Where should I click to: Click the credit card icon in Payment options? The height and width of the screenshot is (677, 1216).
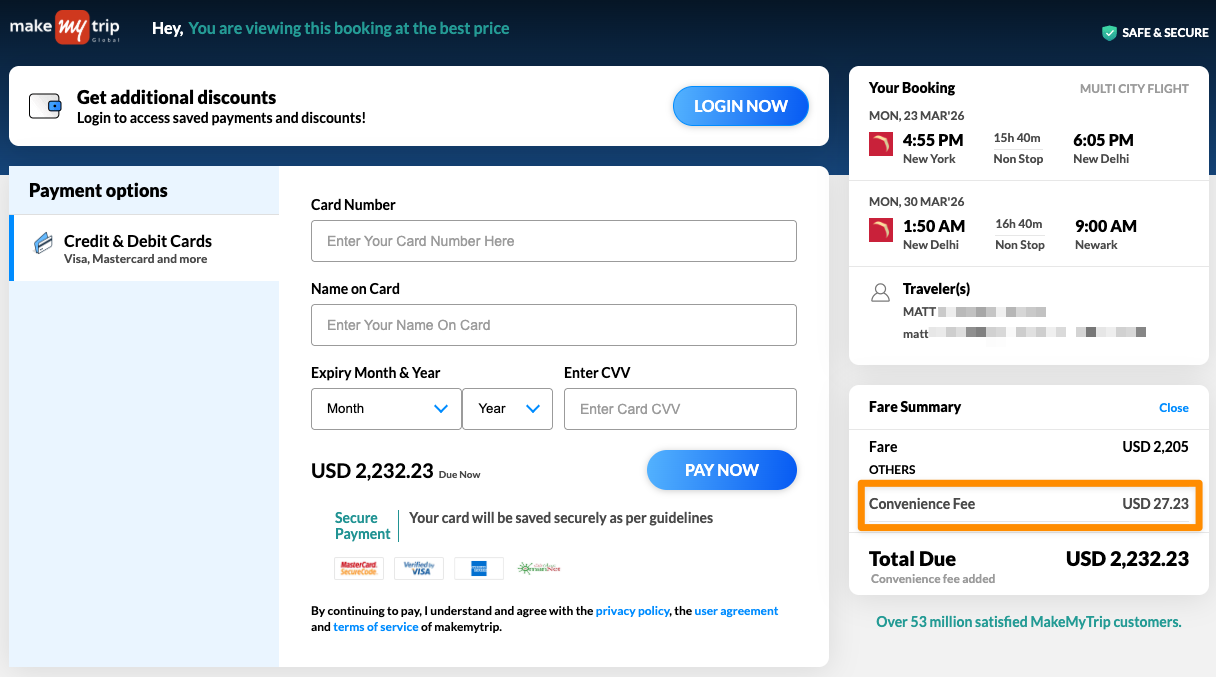coord(43,242)
